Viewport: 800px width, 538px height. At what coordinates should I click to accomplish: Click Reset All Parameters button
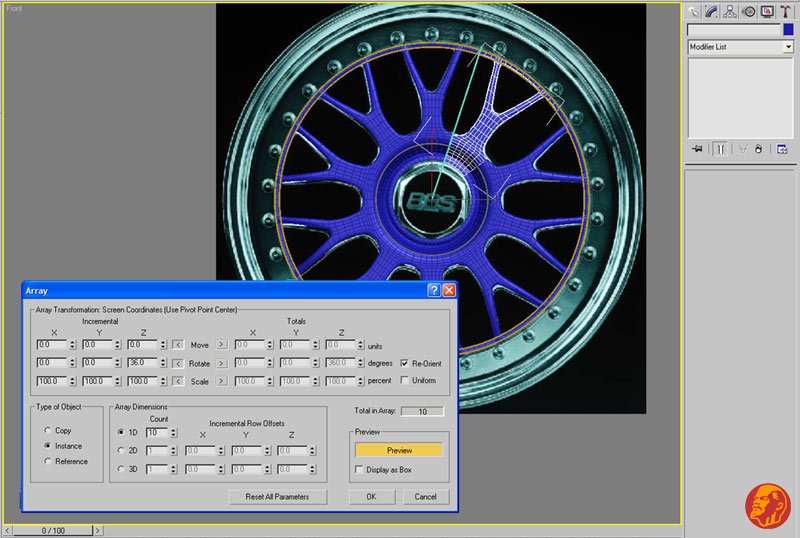click(x=277, y=497)
